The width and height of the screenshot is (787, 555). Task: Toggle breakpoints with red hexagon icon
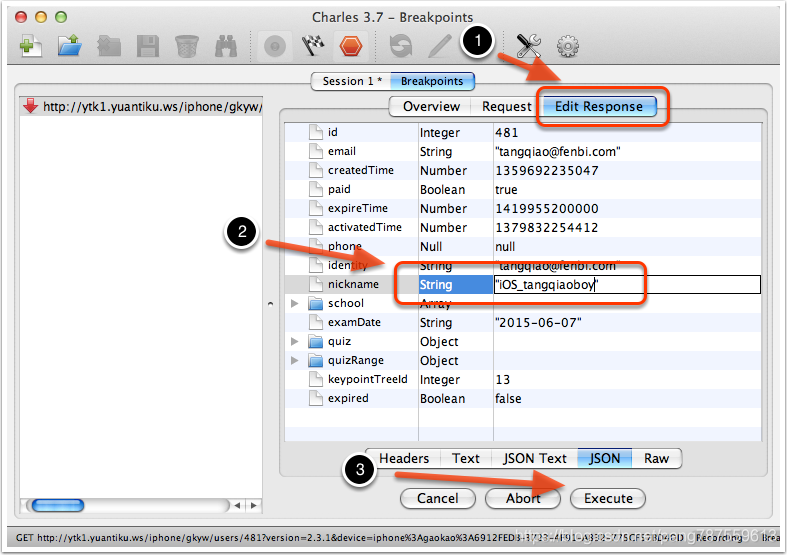tap(350, 46)
